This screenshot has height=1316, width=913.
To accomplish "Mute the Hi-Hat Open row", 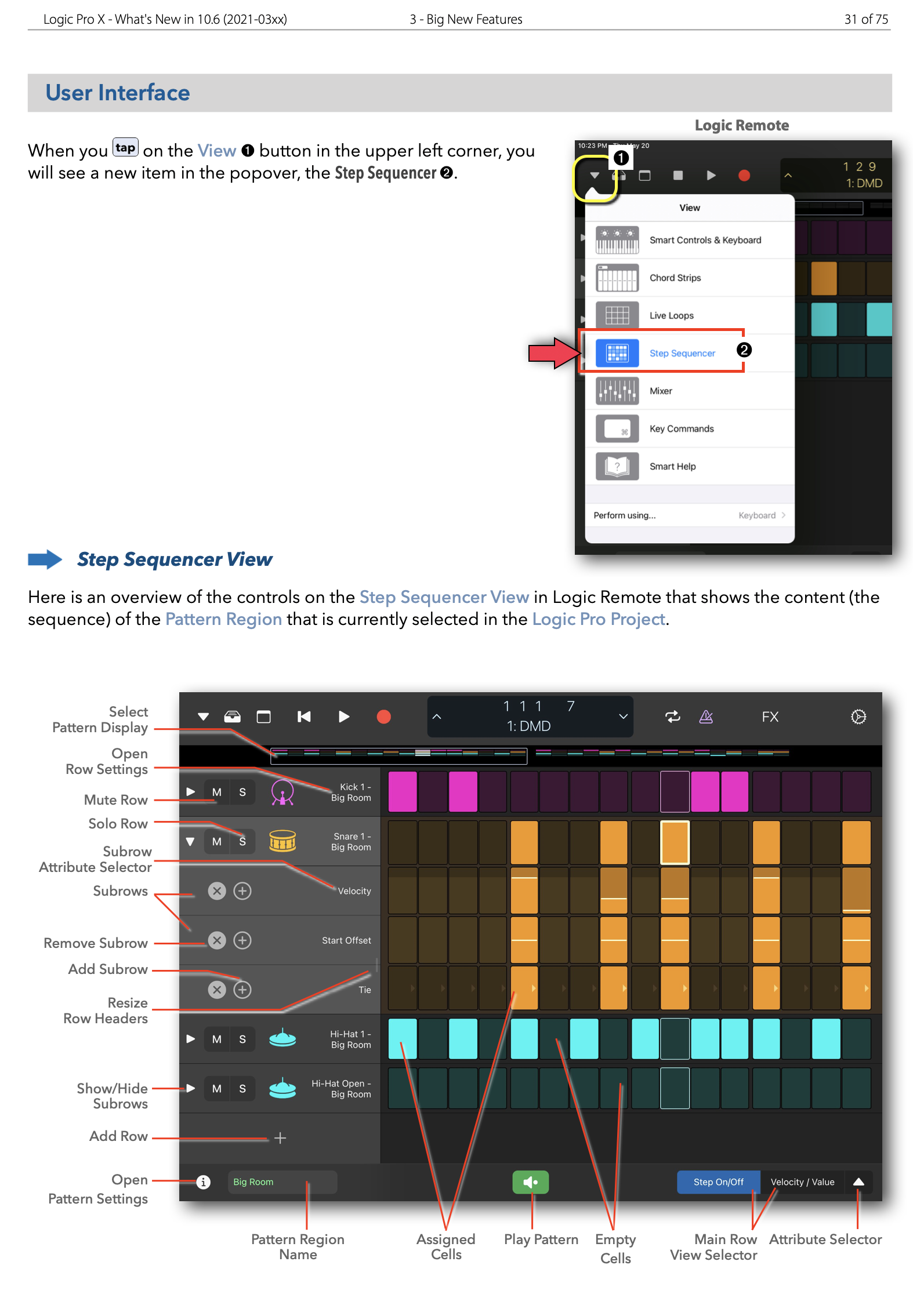I will click(x=217, y=1089).
